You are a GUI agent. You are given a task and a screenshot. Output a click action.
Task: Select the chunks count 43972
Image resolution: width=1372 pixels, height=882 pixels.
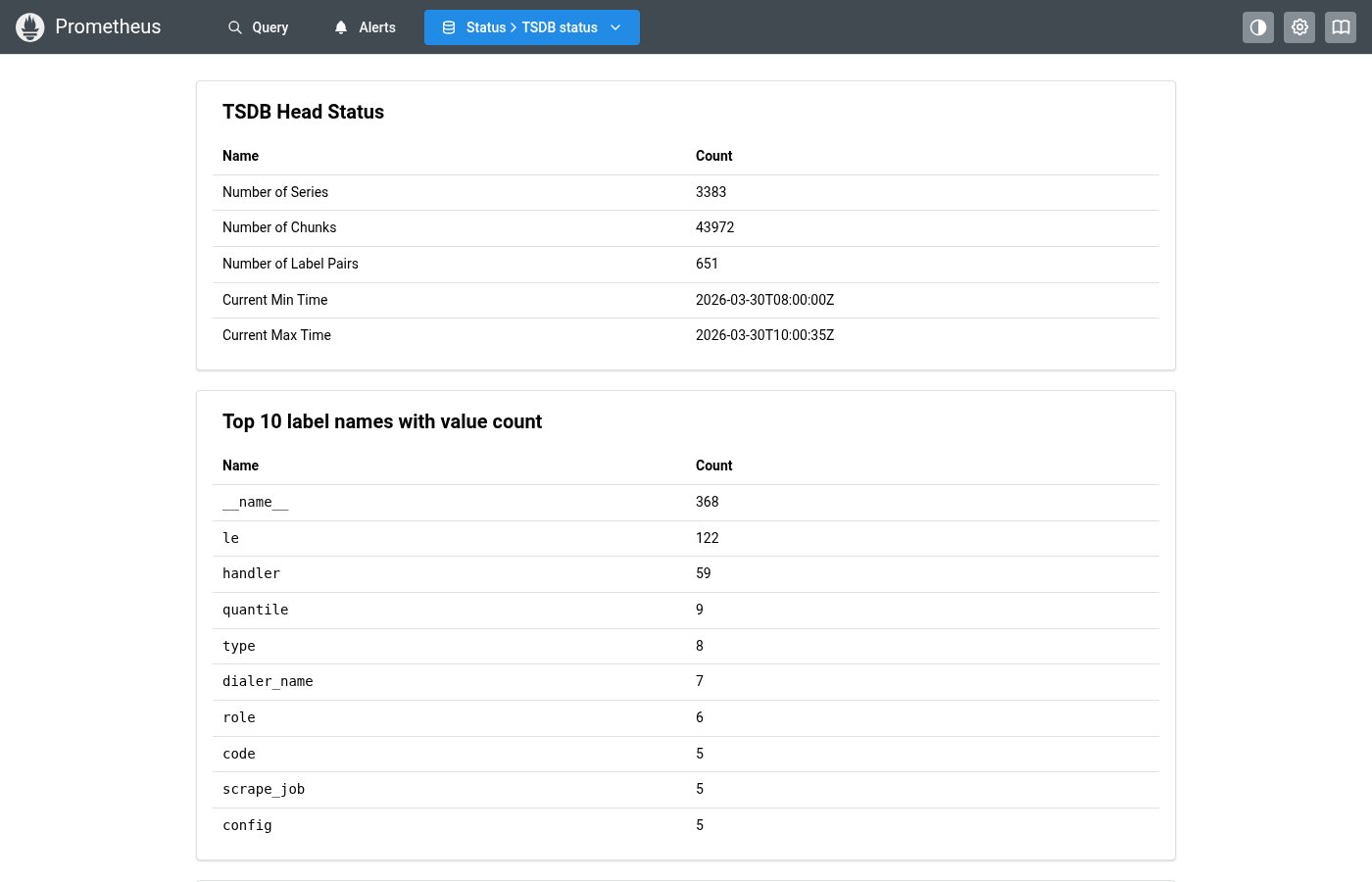pos(714,227)
